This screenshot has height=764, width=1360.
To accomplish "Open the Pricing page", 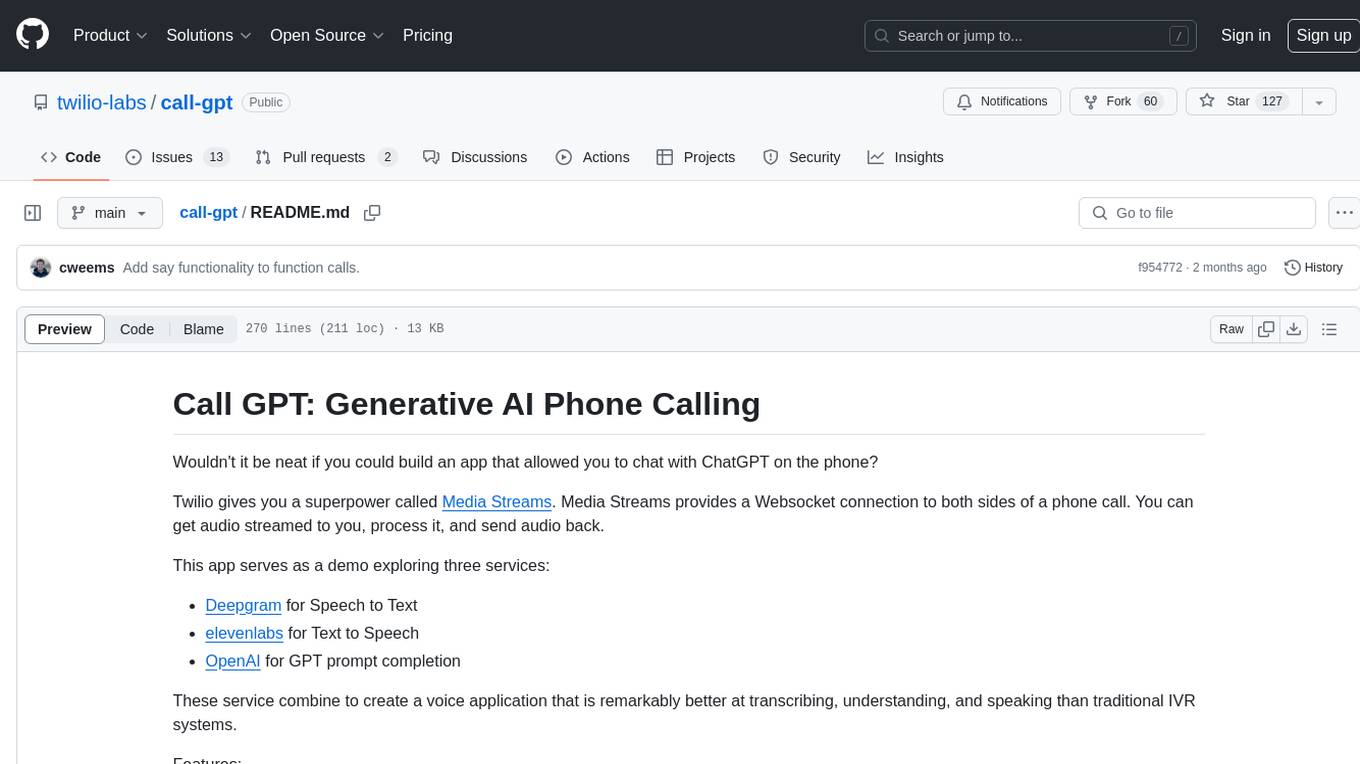I will click(427, 35).
